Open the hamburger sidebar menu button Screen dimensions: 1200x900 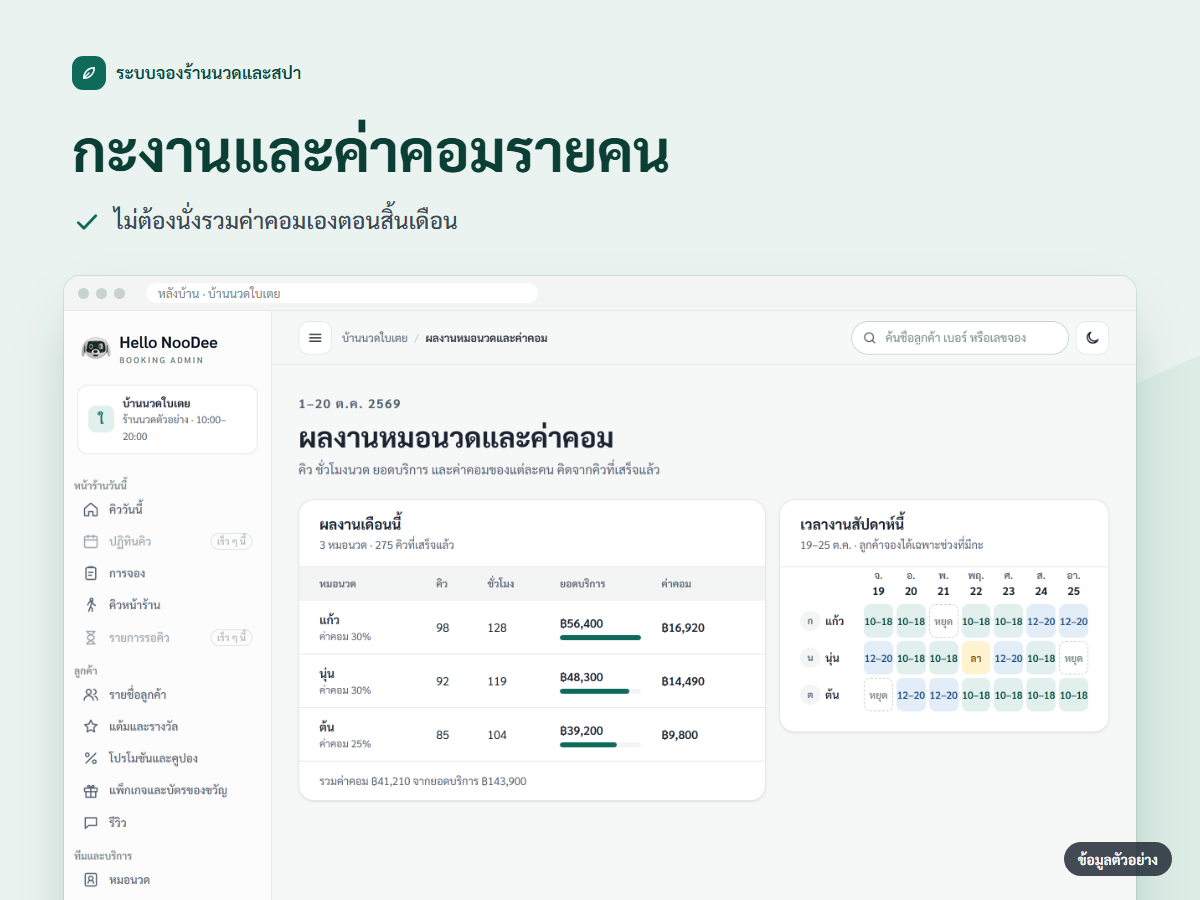coord(315,338)
